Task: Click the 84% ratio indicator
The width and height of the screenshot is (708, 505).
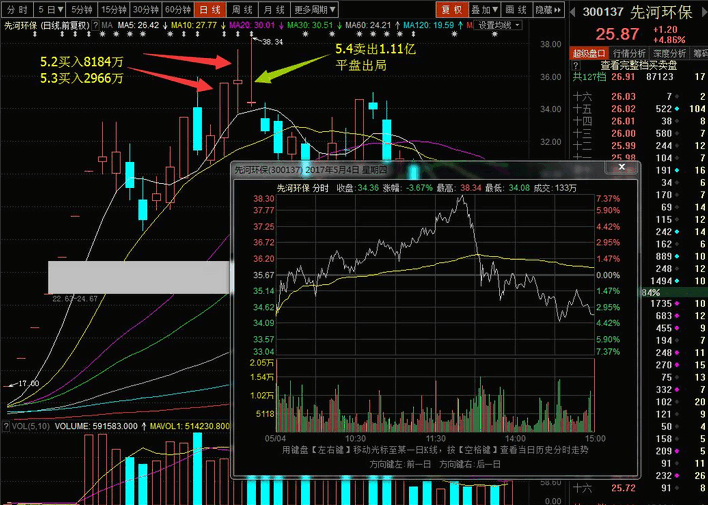Action: coord(651,293)
